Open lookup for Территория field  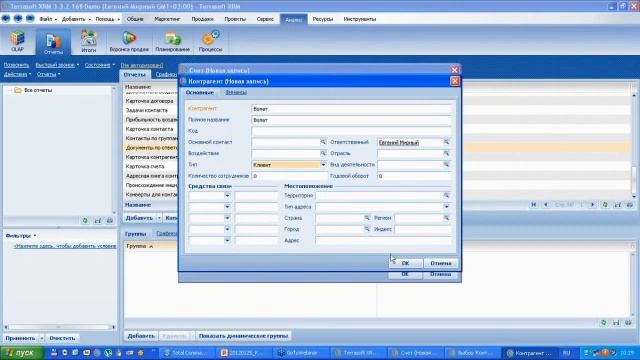446,196
